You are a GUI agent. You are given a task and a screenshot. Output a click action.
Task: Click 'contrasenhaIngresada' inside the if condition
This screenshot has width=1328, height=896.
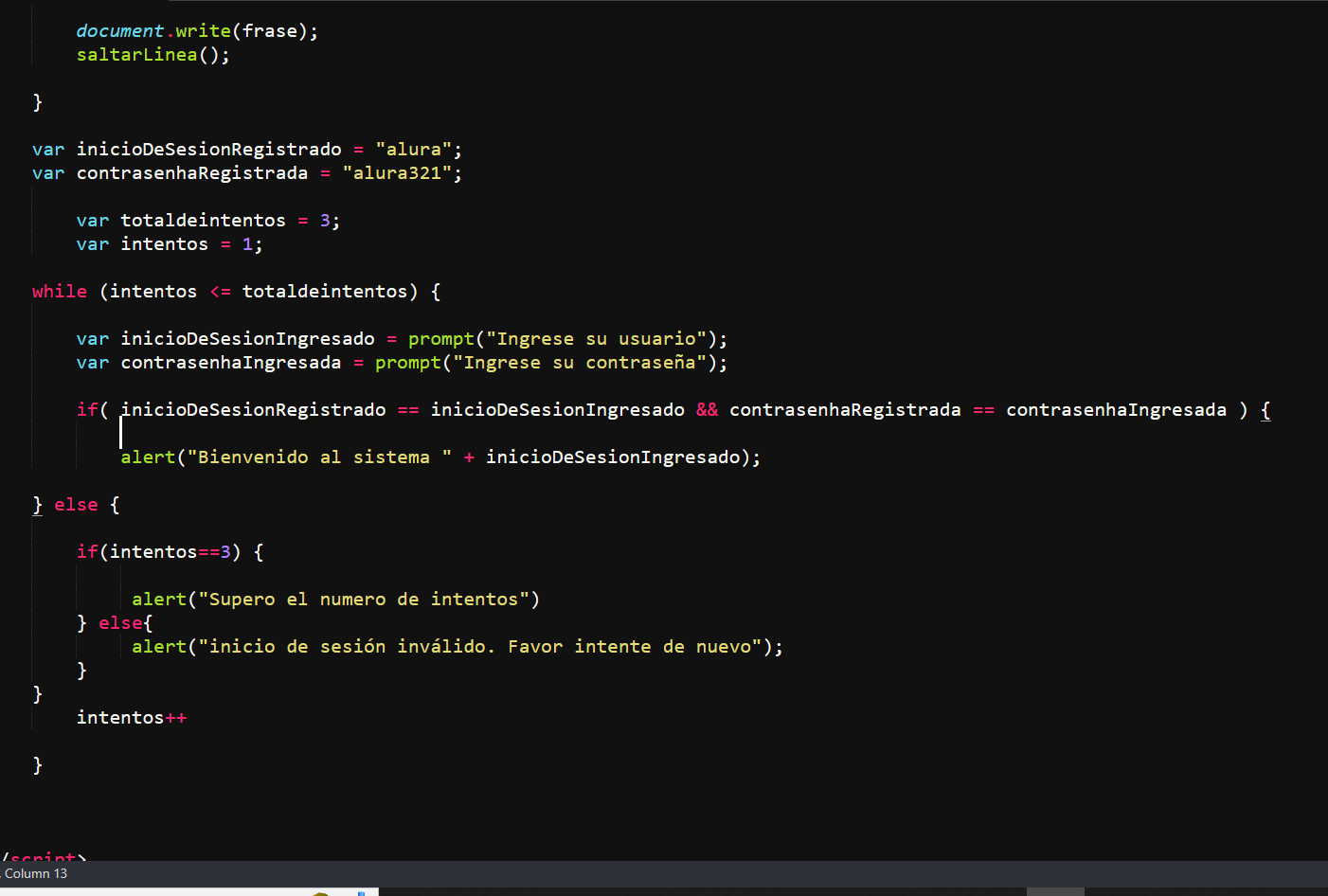(1116, 410)
